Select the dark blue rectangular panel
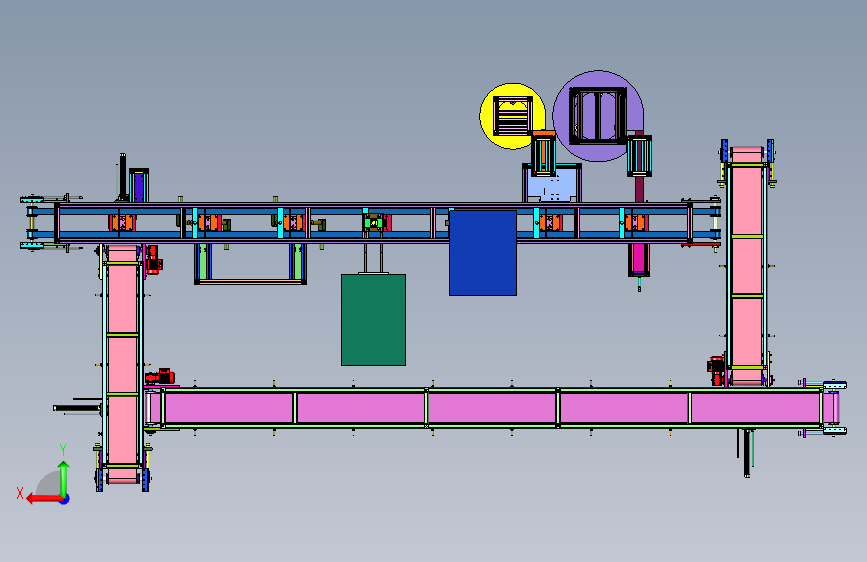 coord(483,252)
